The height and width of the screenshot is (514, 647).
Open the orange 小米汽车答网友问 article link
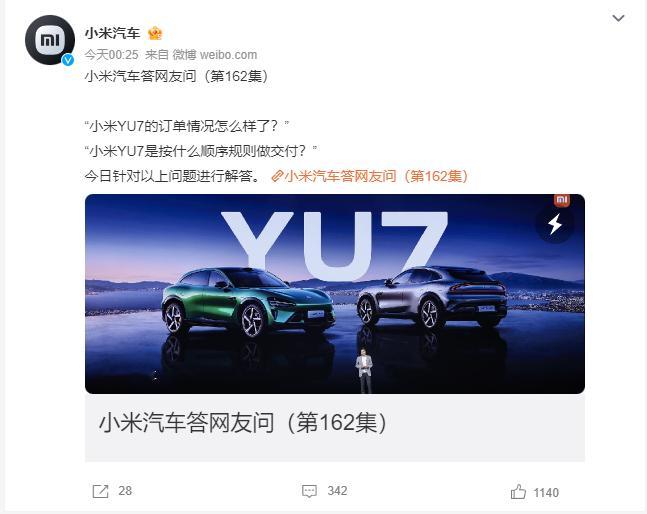[376, 176]
